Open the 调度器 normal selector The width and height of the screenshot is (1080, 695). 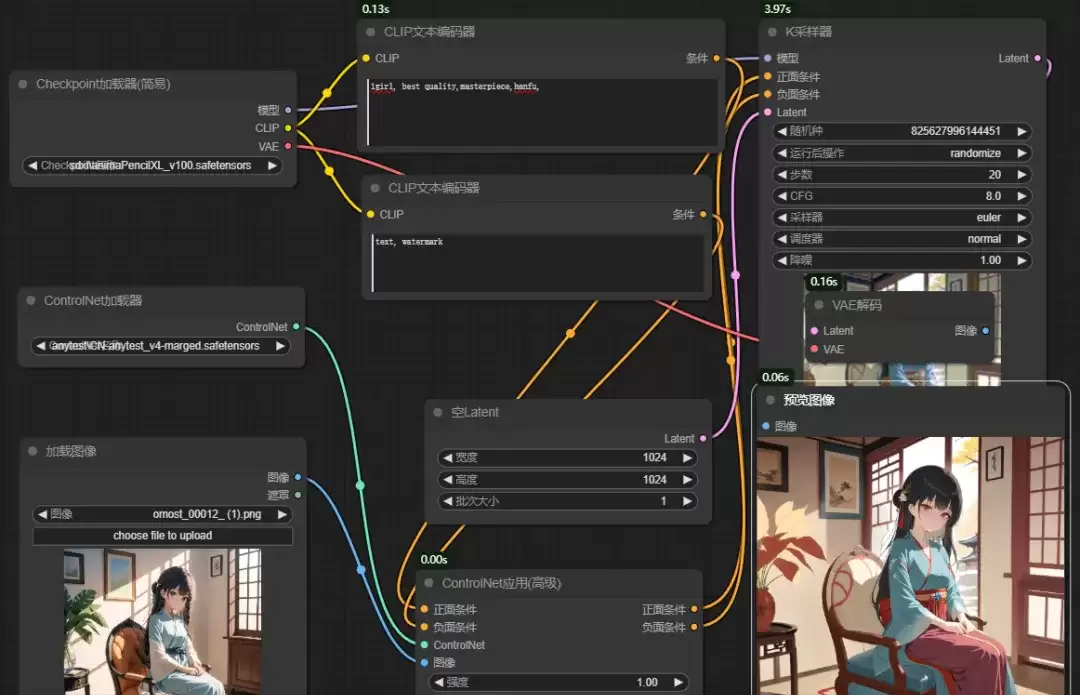click(x=902, y=239)
